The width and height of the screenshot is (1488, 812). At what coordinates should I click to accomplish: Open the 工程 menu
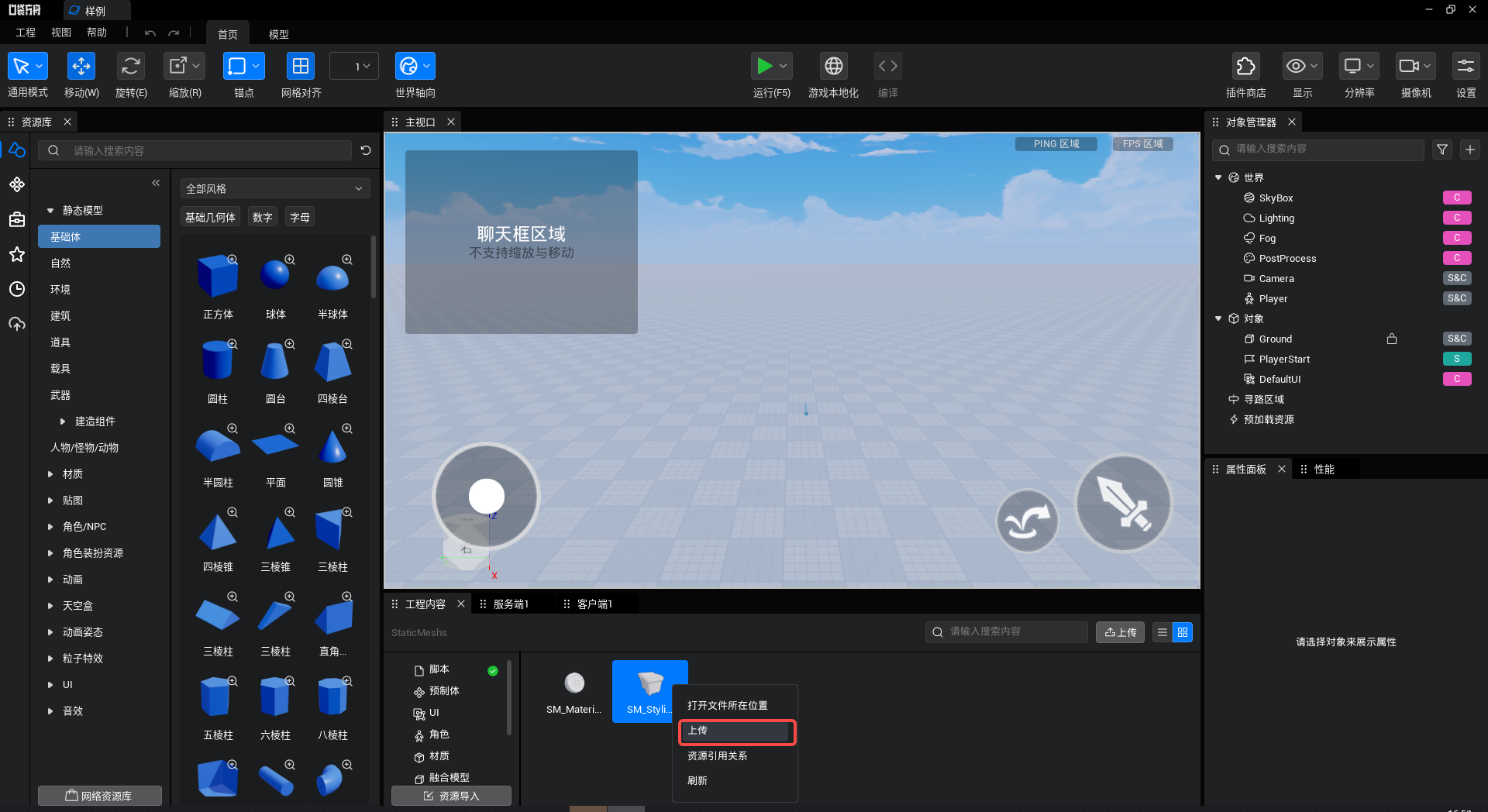tap(26, 33)
